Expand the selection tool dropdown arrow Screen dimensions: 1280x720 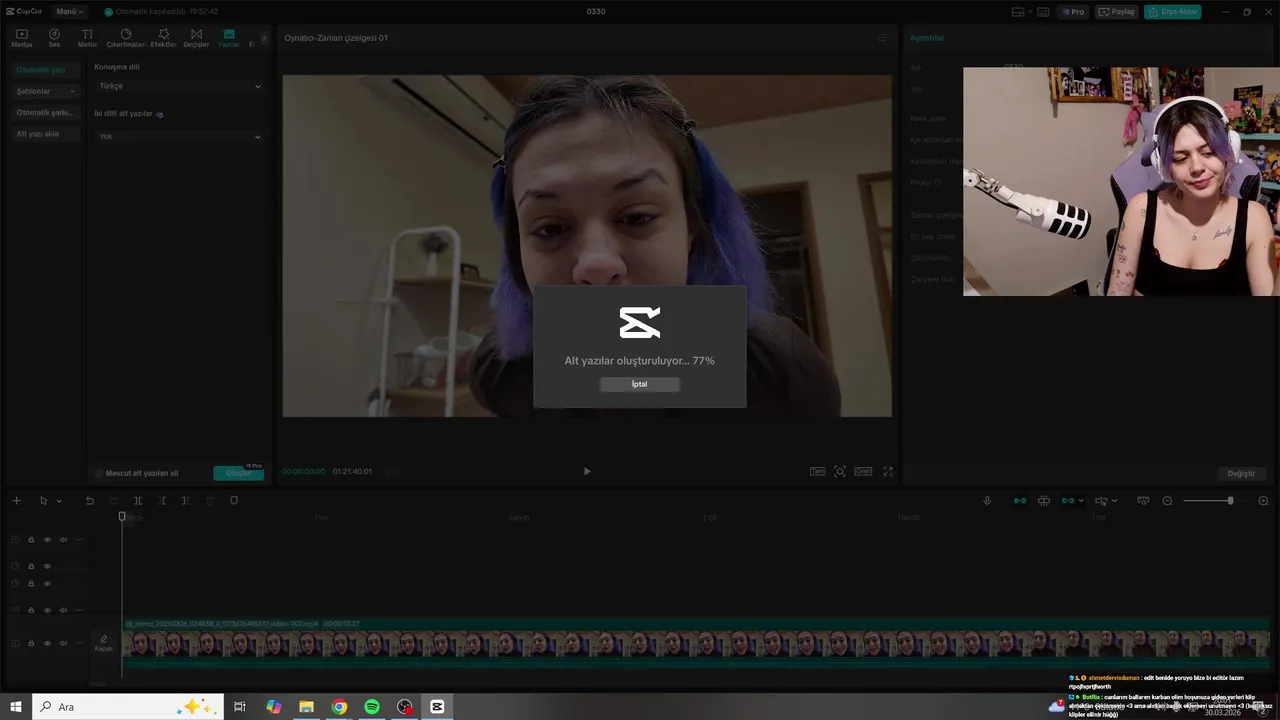[x=59, y=501]
